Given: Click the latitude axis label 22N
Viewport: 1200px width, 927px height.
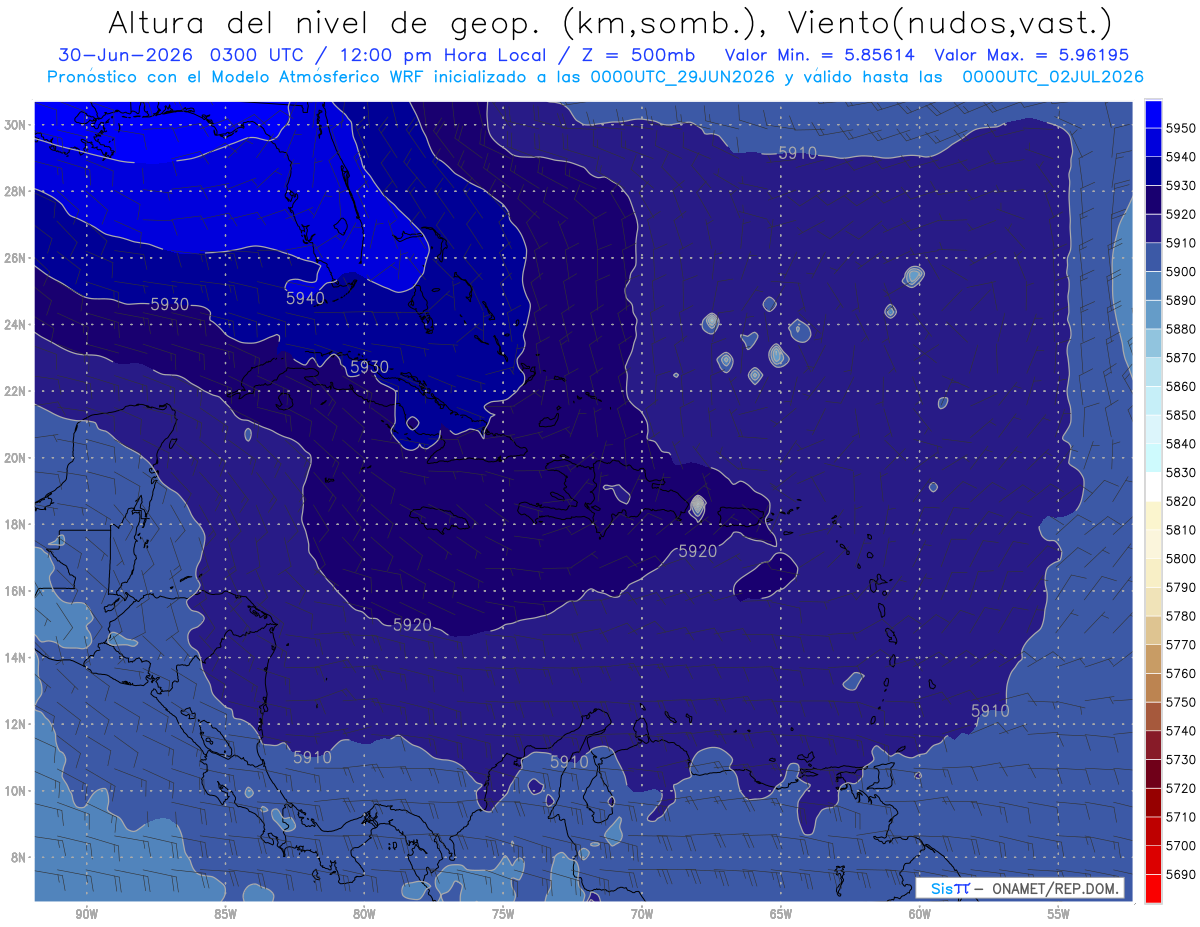Looking at the screenshot, I should pyautogui.click(x=17, y=391).
